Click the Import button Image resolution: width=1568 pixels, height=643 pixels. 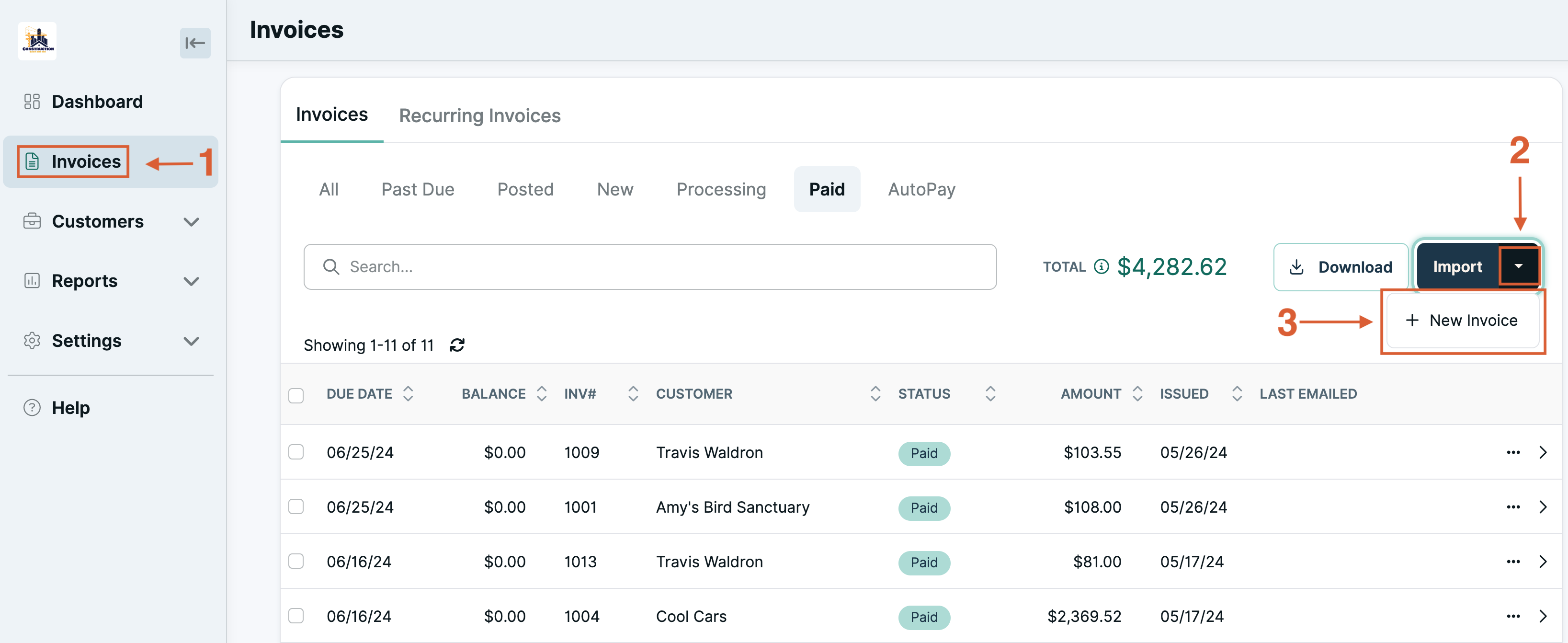pyautogui.click(x=1457, y=266)
